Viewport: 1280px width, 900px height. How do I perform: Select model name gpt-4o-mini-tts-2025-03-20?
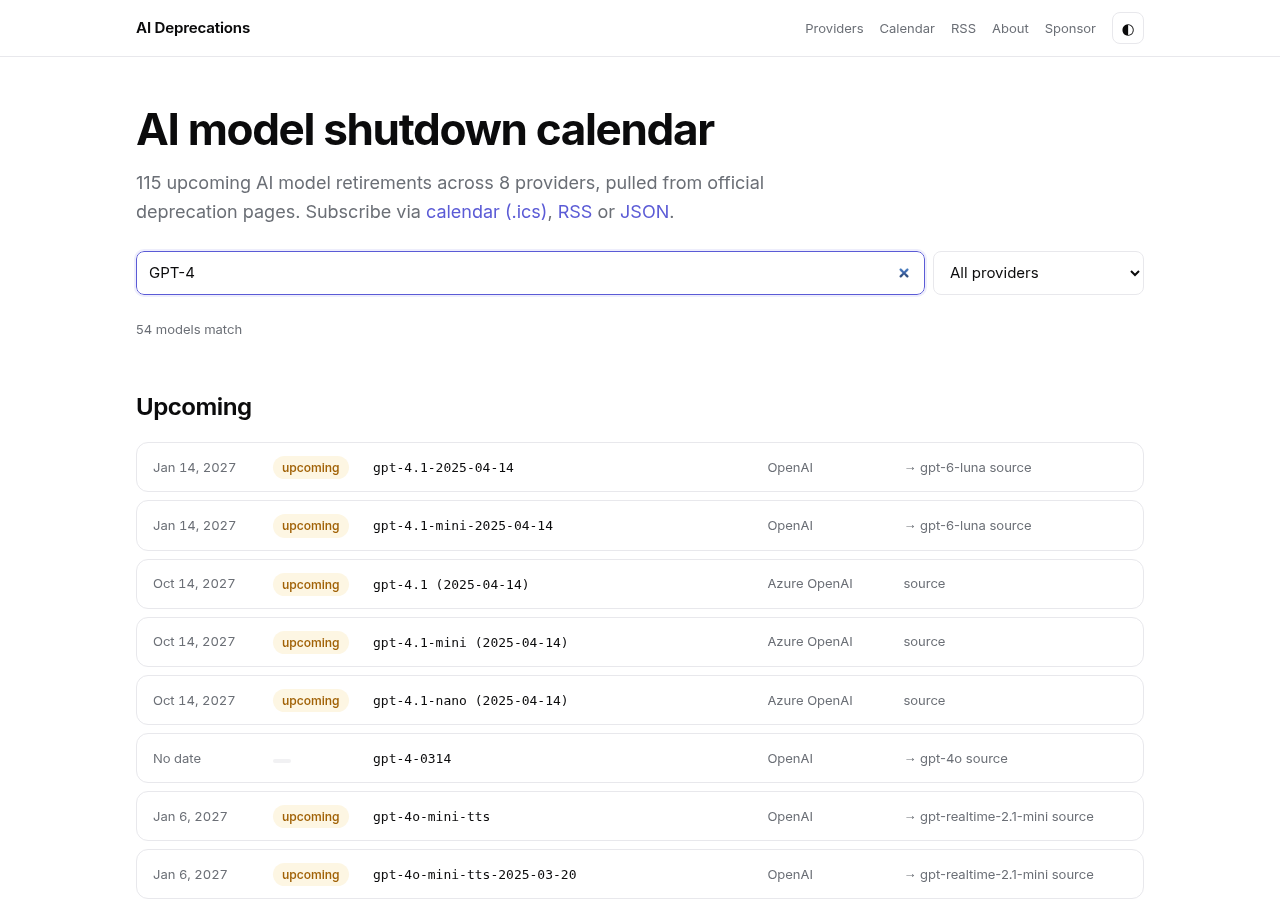474,874
